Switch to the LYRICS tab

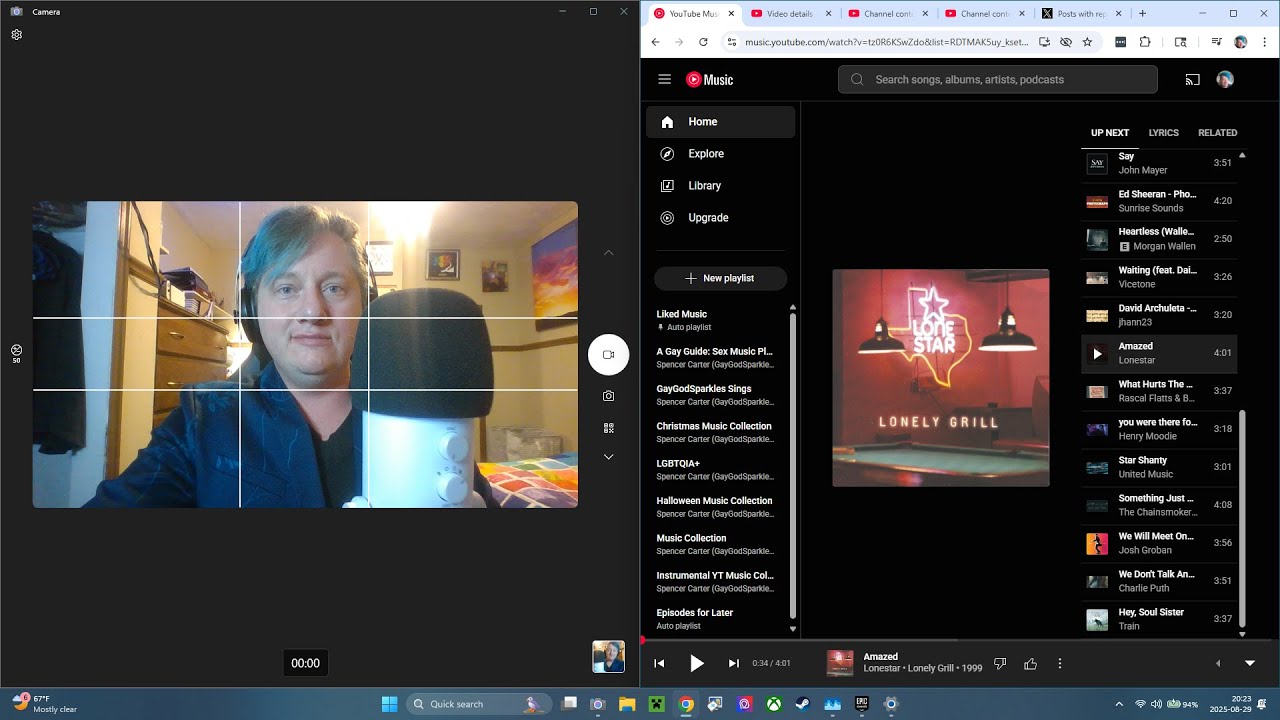pyautogui.click(x=1163, y=133)
